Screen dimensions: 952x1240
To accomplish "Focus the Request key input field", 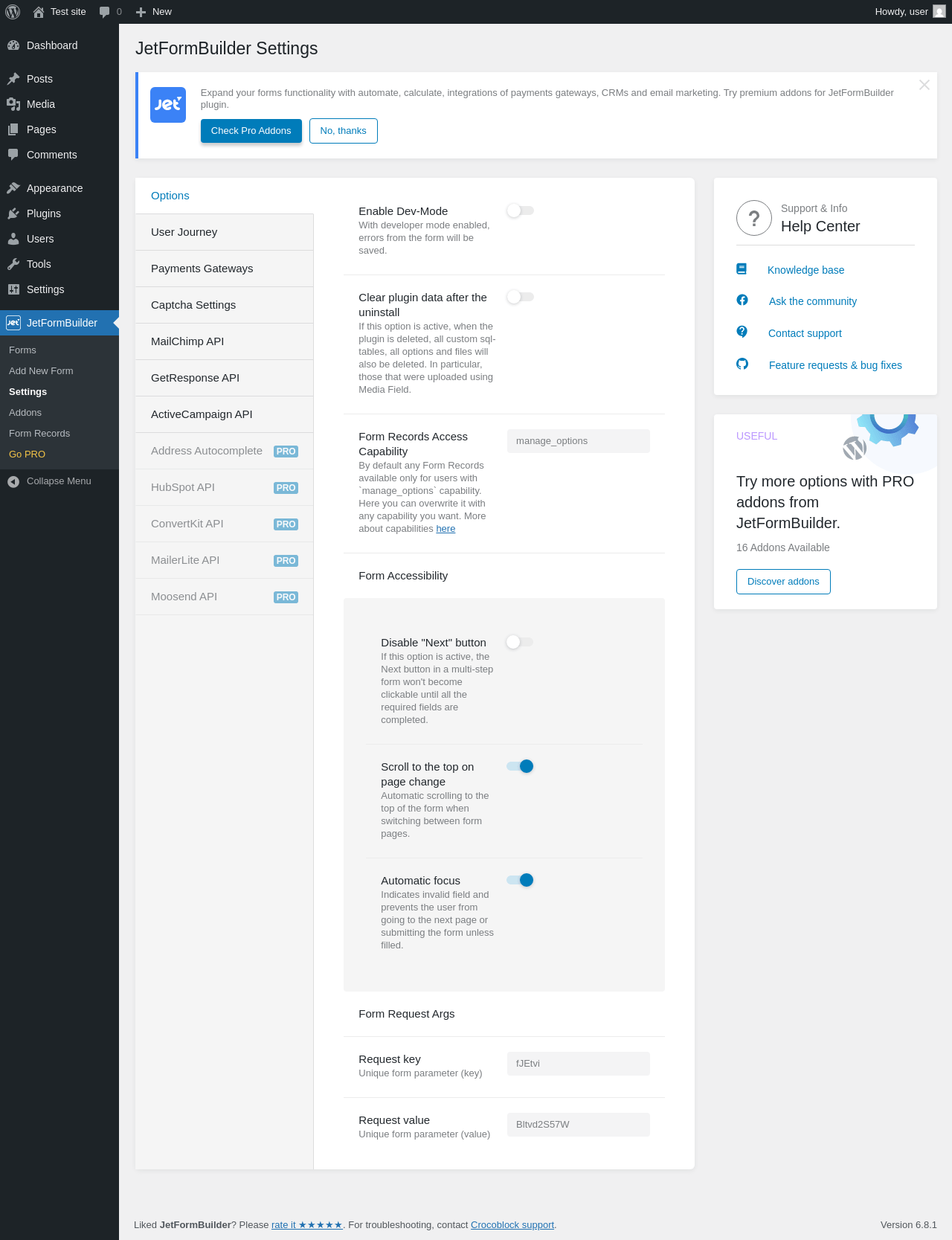I will point(579,1064).
